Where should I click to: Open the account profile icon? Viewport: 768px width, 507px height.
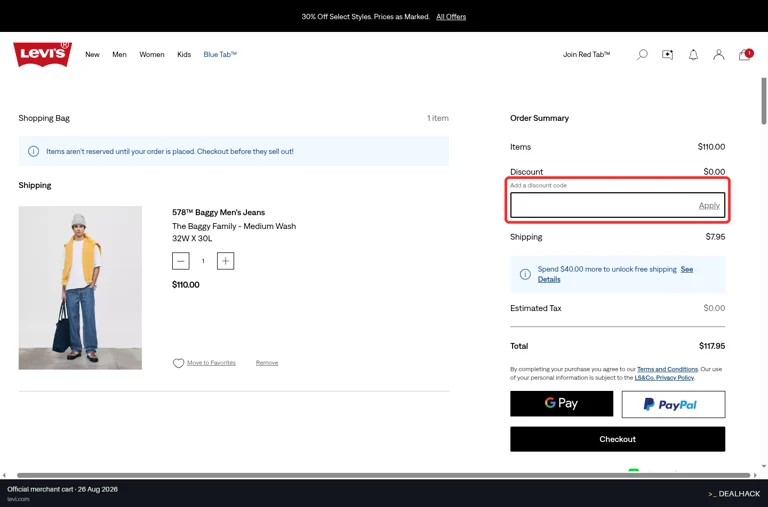click(x=719, y=55)
